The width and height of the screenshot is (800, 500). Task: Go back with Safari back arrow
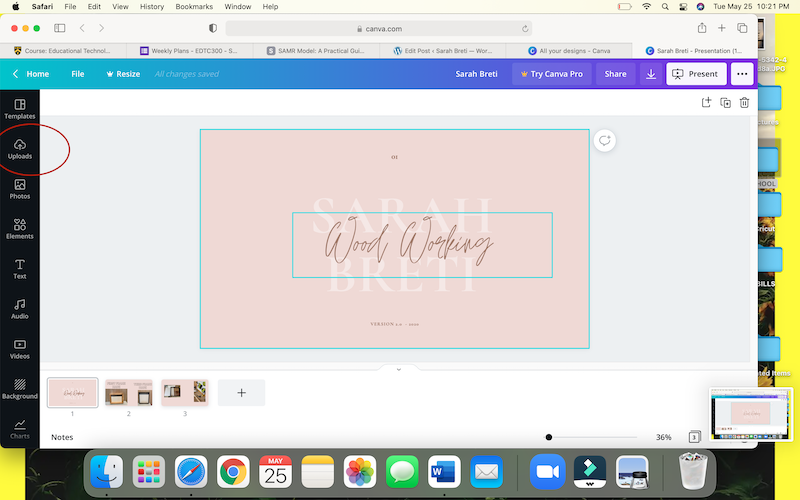(x=82, y=28)
